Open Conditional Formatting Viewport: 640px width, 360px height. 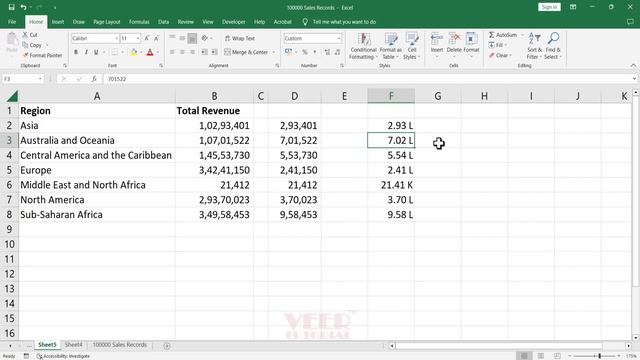point(363,46)
